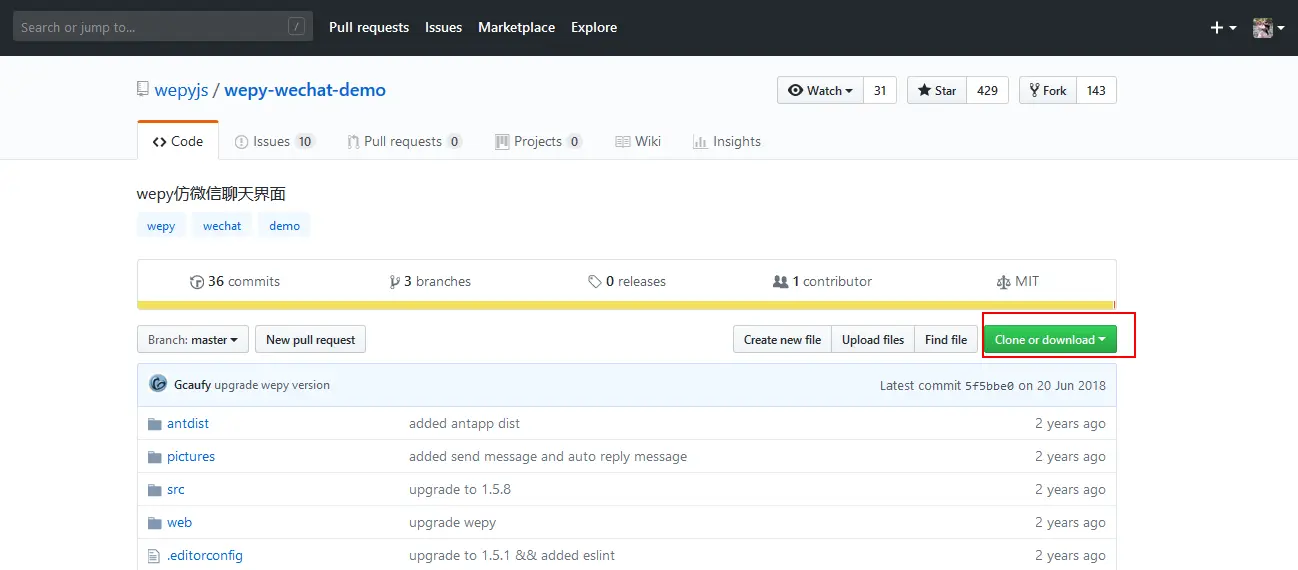Click the .editorconfig file icon
The height and width of the screenshot is (570, 1298).
point(154,556)
